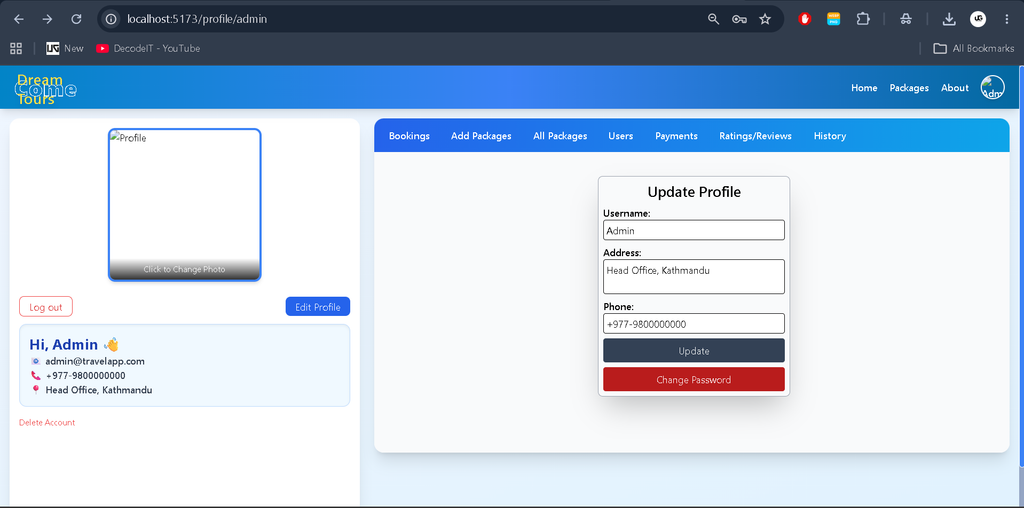Viewport: 1024px width, 508px height.
Task: Click the browser forward arrow
Action: click(47, 19)
